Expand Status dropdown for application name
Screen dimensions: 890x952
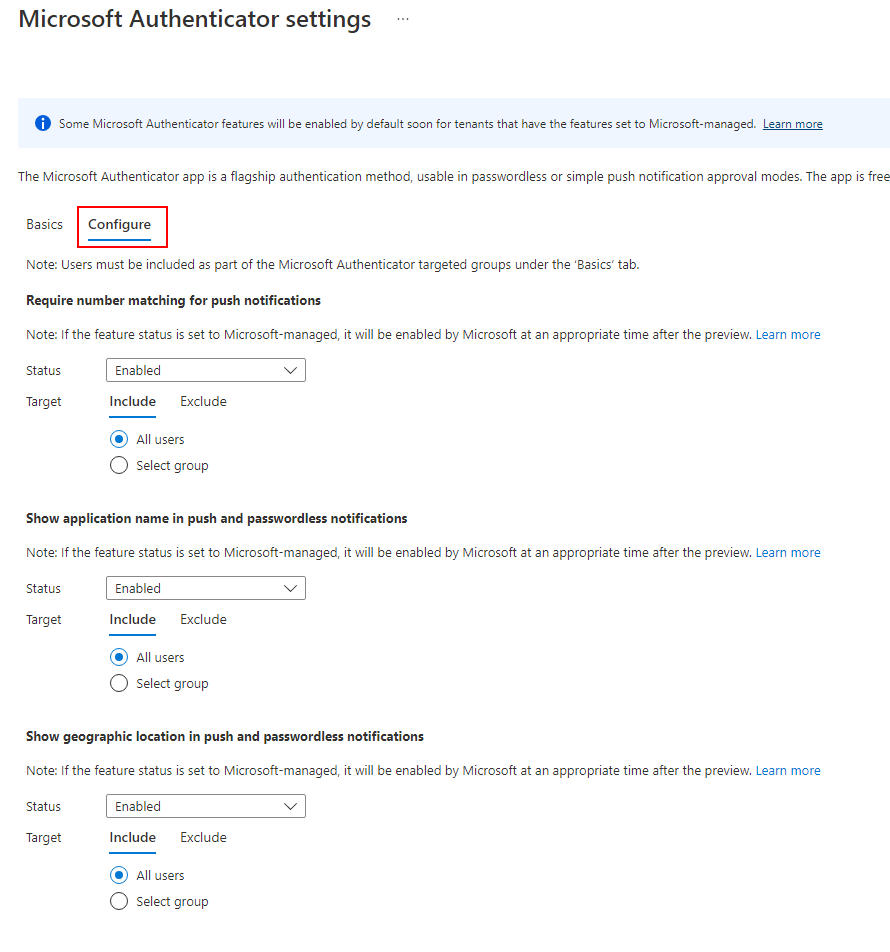point(206,588)
